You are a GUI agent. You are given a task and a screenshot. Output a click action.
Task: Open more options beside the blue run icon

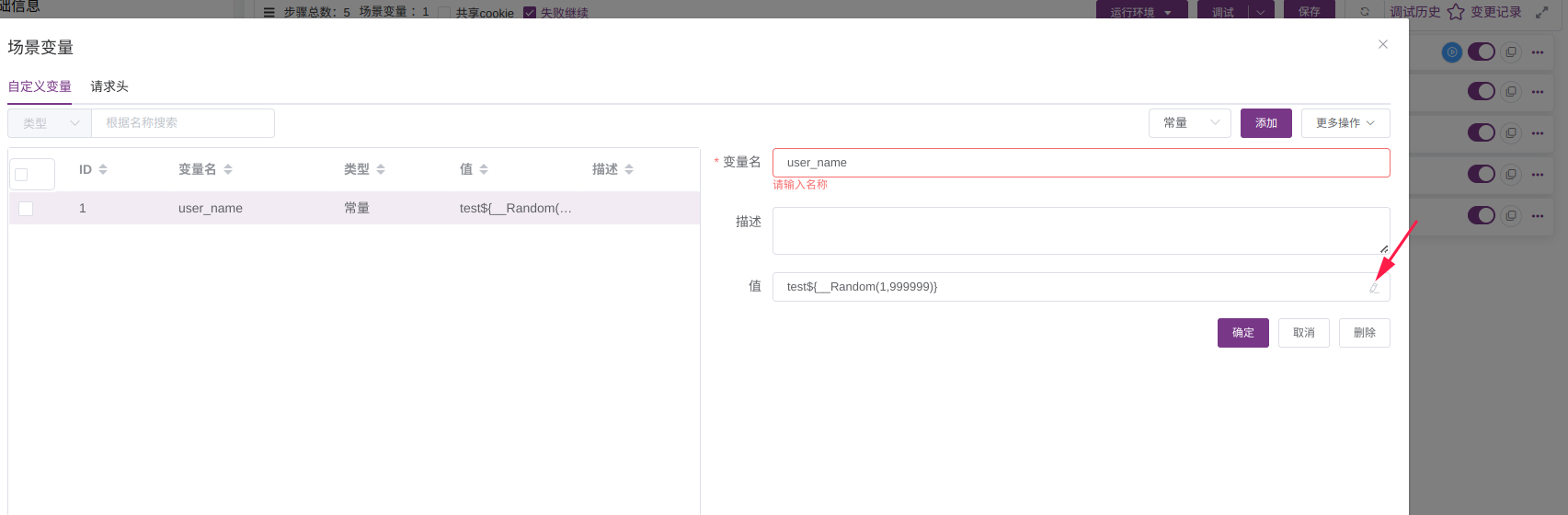pos(1538,52)
